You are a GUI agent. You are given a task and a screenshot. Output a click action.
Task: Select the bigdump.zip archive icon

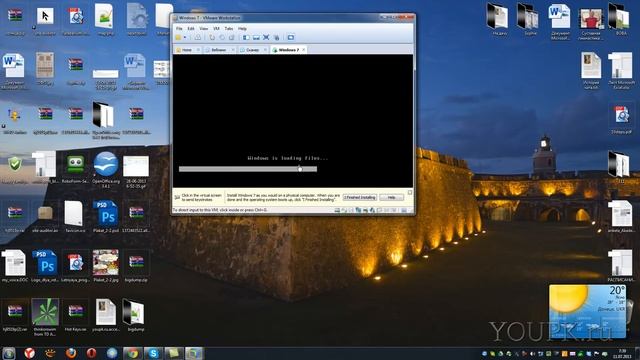136,266
